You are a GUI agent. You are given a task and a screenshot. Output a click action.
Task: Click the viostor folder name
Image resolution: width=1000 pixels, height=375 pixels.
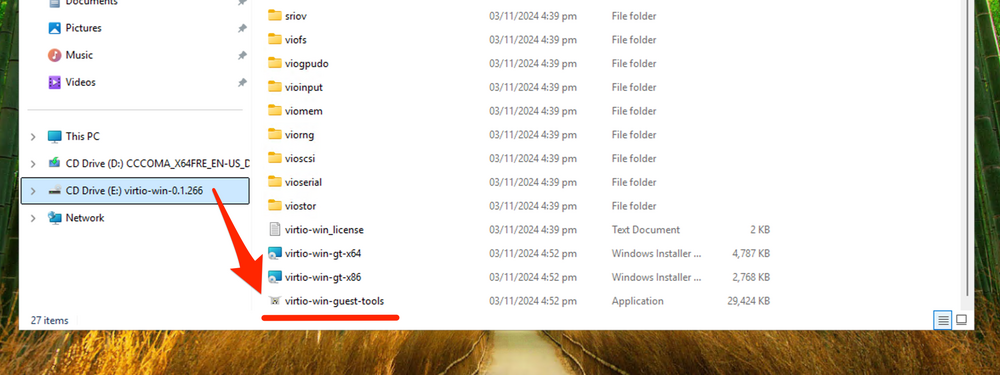click(300, 206)
